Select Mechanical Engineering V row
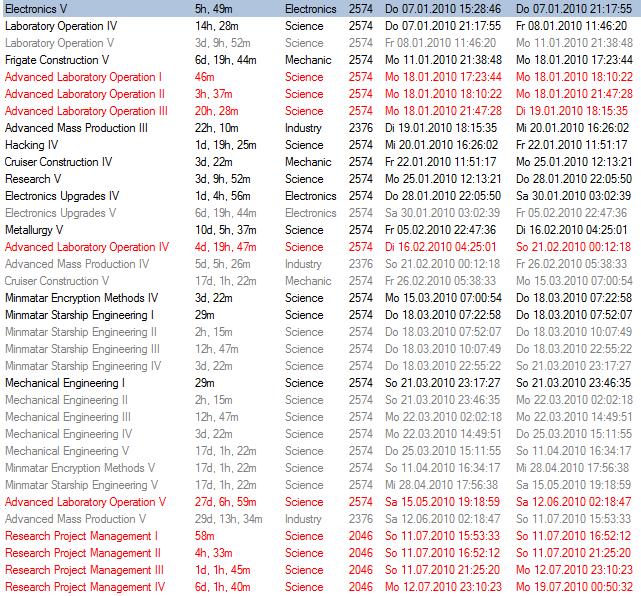The image size is (641, 596). click(322, 451)
